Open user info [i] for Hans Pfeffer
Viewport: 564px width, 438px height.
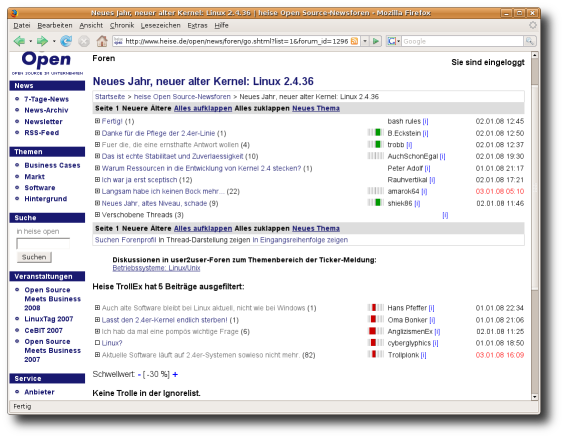432,308
